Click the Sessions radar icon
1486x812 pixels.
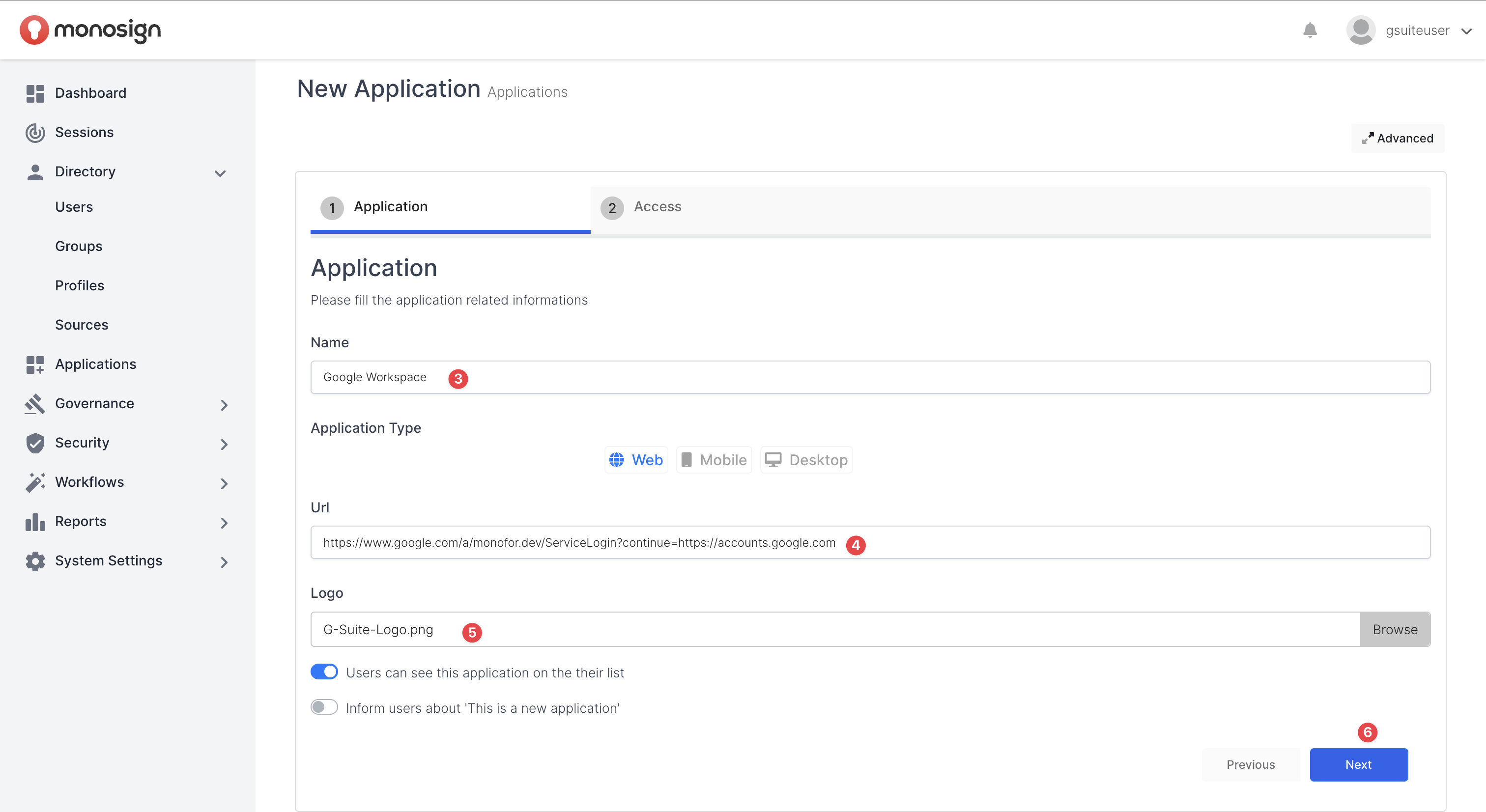point(35,133)
